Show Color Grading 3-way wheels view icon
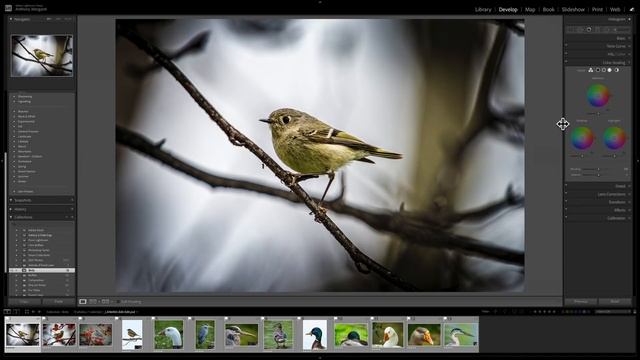640x360 pixels. pyautogui.click(x=591, y=70)
